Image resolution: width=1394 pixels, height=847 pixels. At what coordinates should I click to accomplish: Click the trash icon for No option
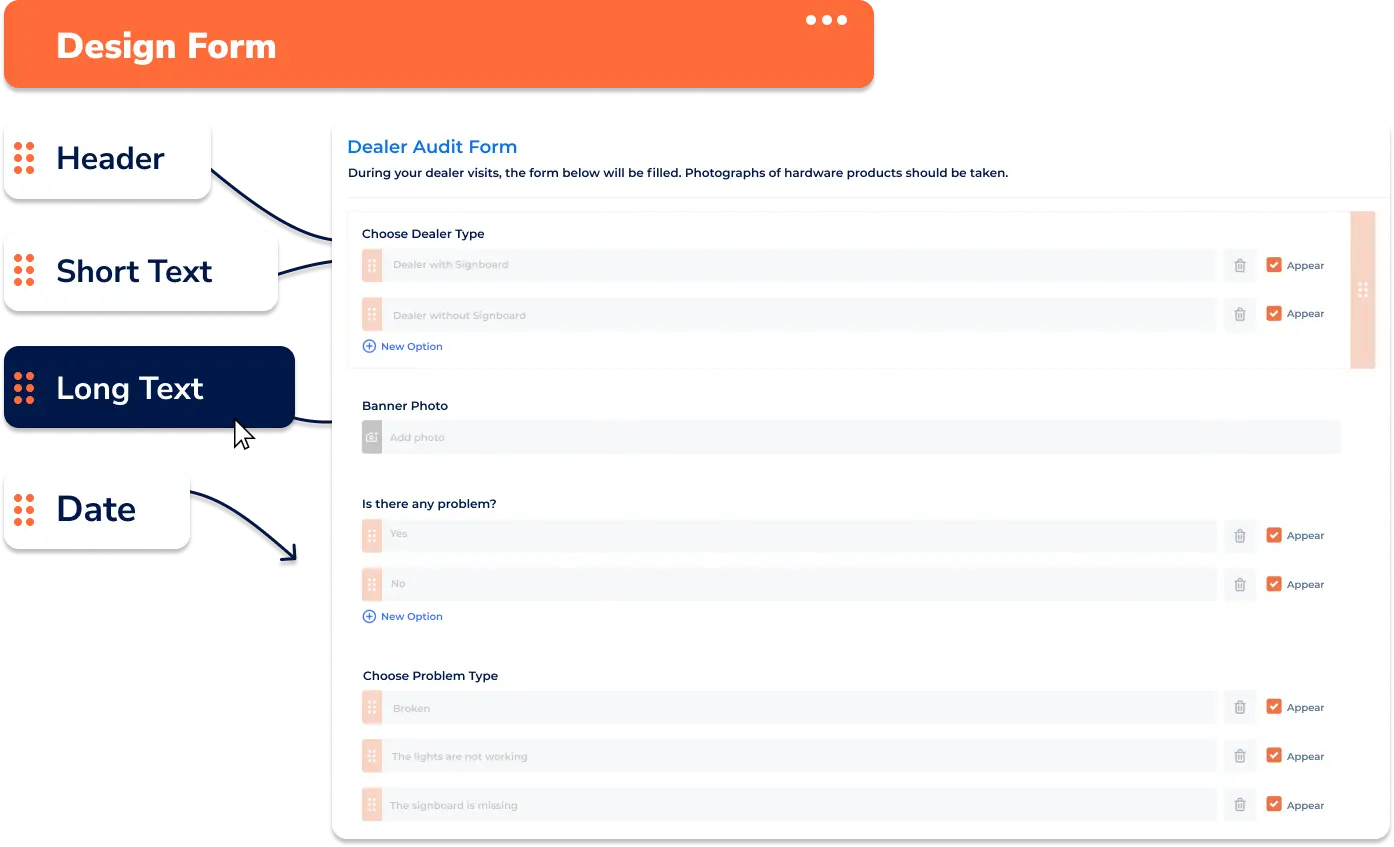coord(1239,585)
